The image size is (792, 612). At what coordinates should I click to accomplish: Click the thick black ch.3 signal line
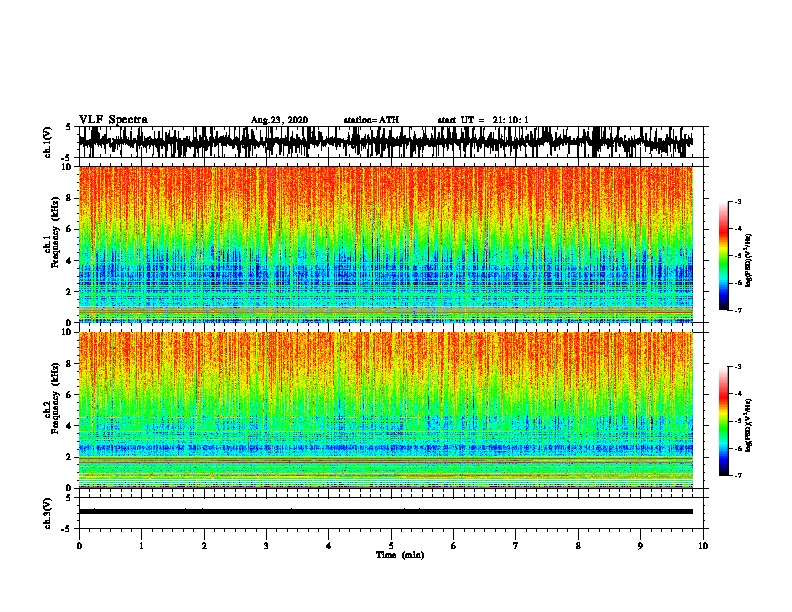click(385, 512)
